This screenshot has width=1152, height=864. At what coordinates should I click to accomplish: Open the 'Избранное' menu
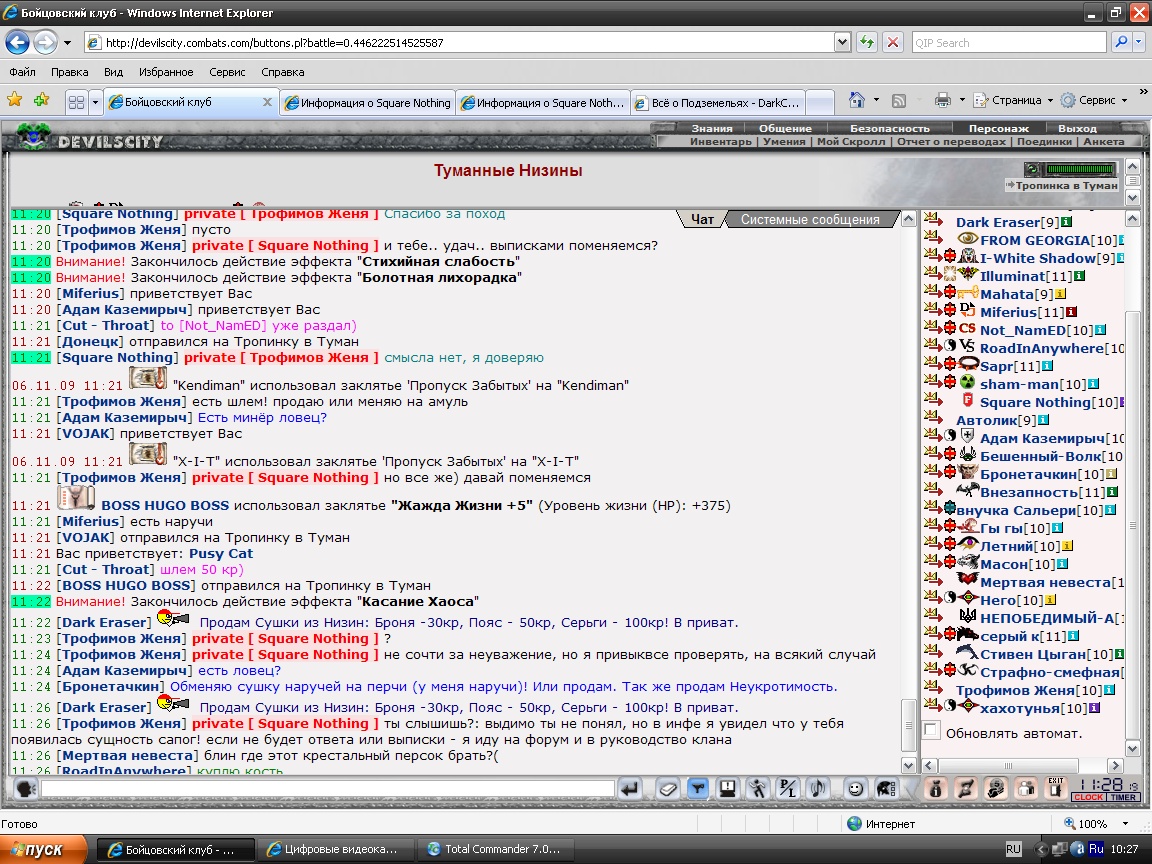[166, 72]
